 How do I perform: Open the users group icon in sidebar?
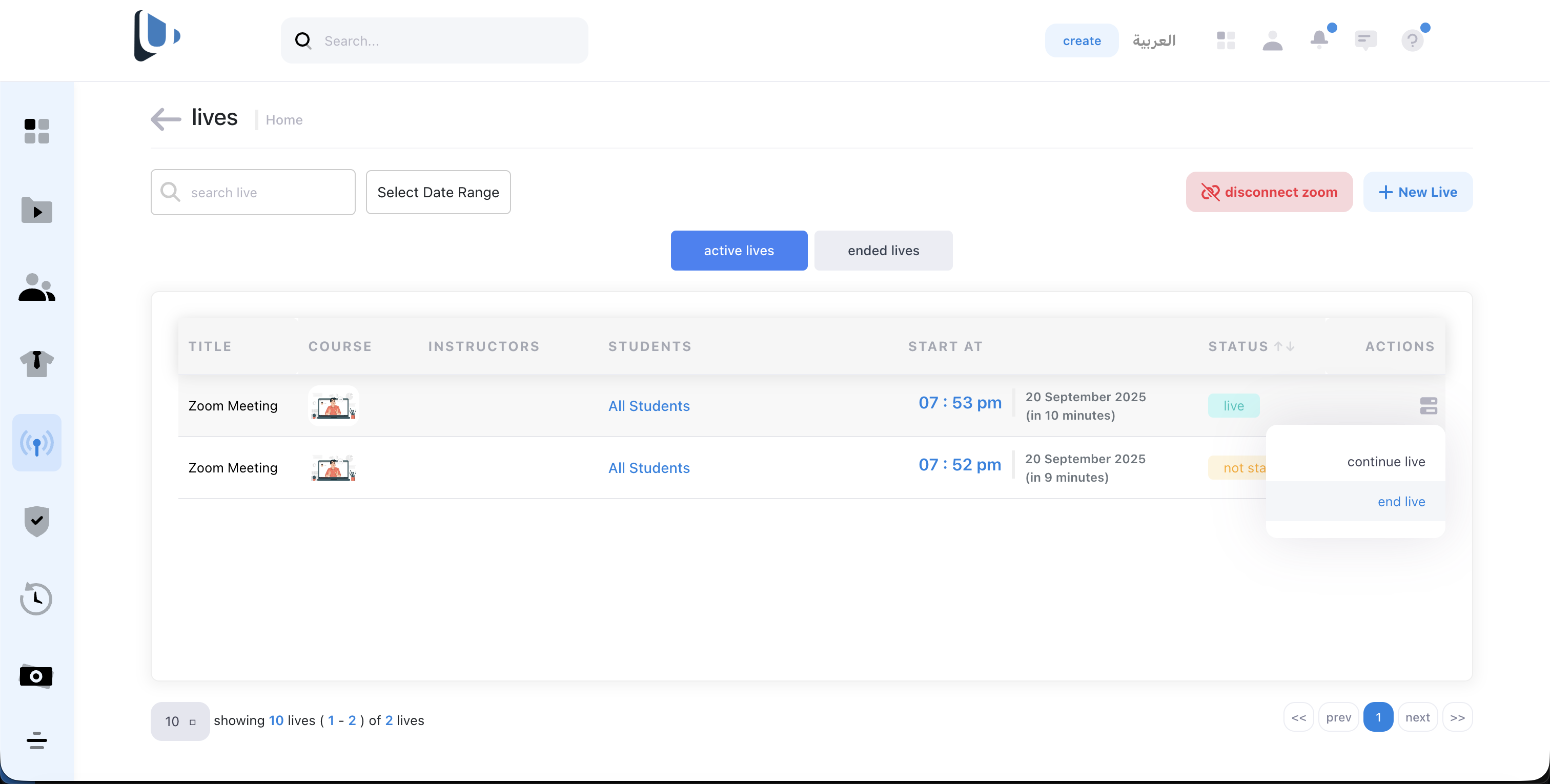pos(37,287)
